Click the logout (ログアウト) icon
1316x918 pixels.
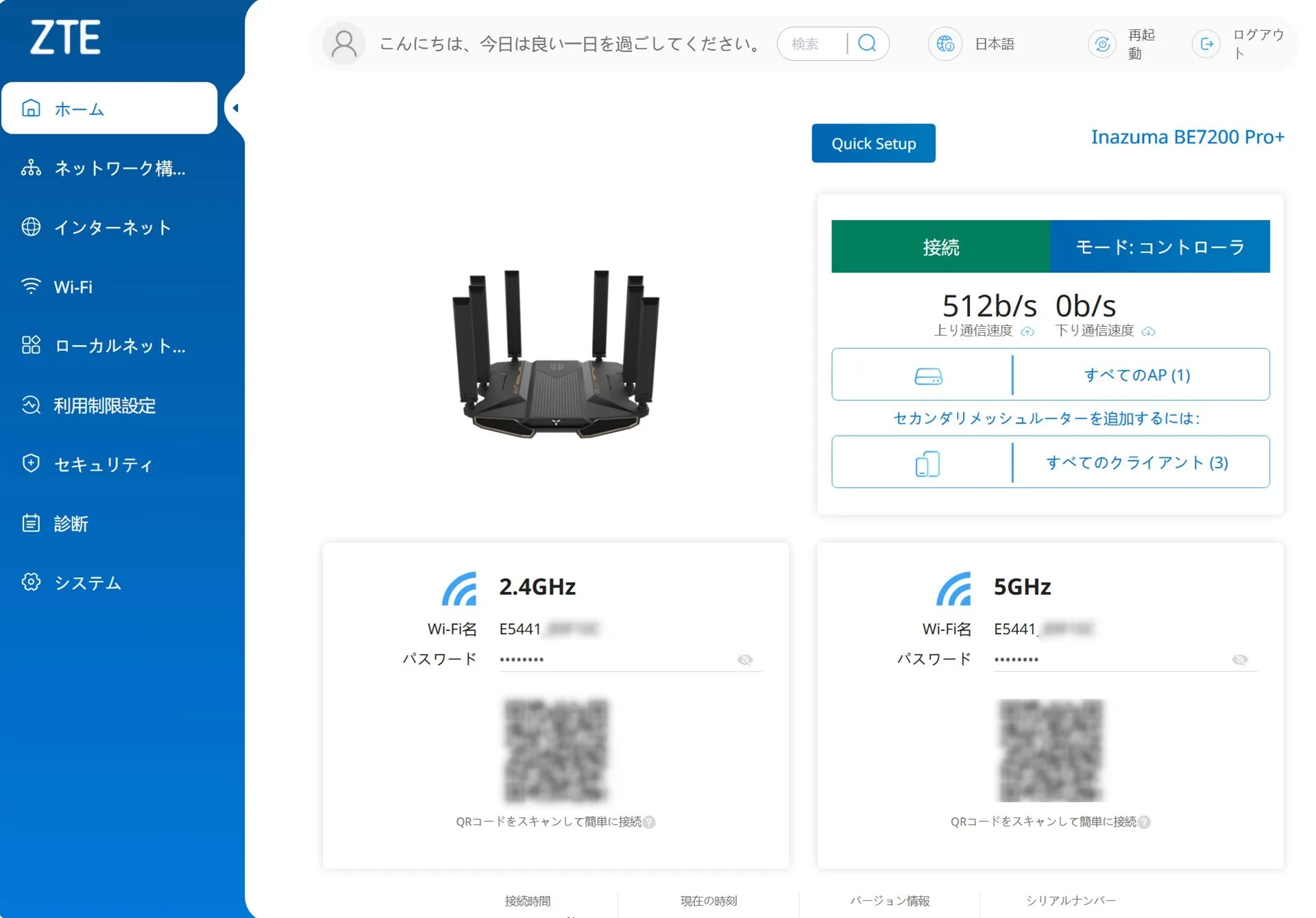click(x=1206, y=44)
